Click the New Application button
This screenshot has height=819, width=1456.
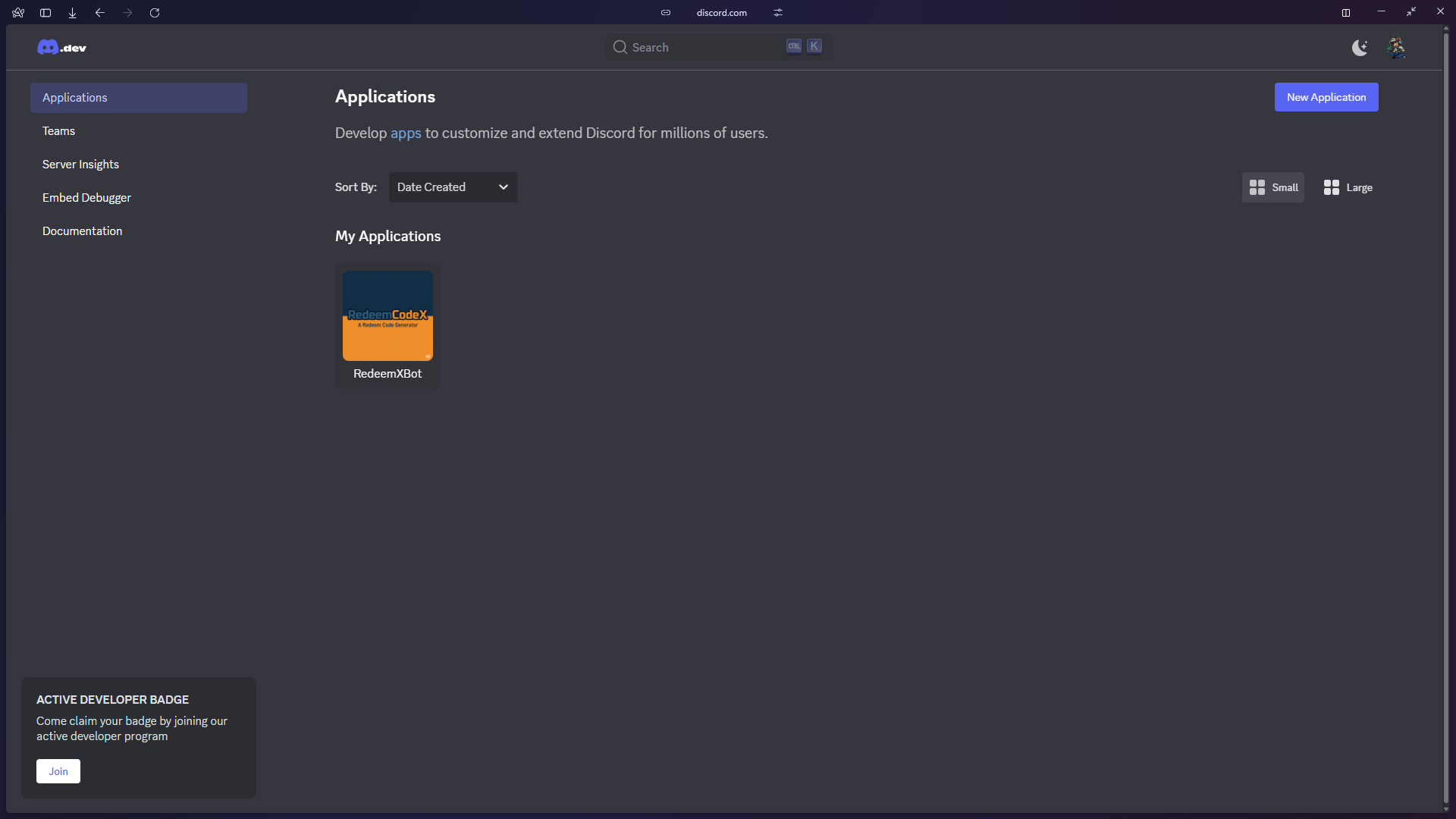[1326, 97]
